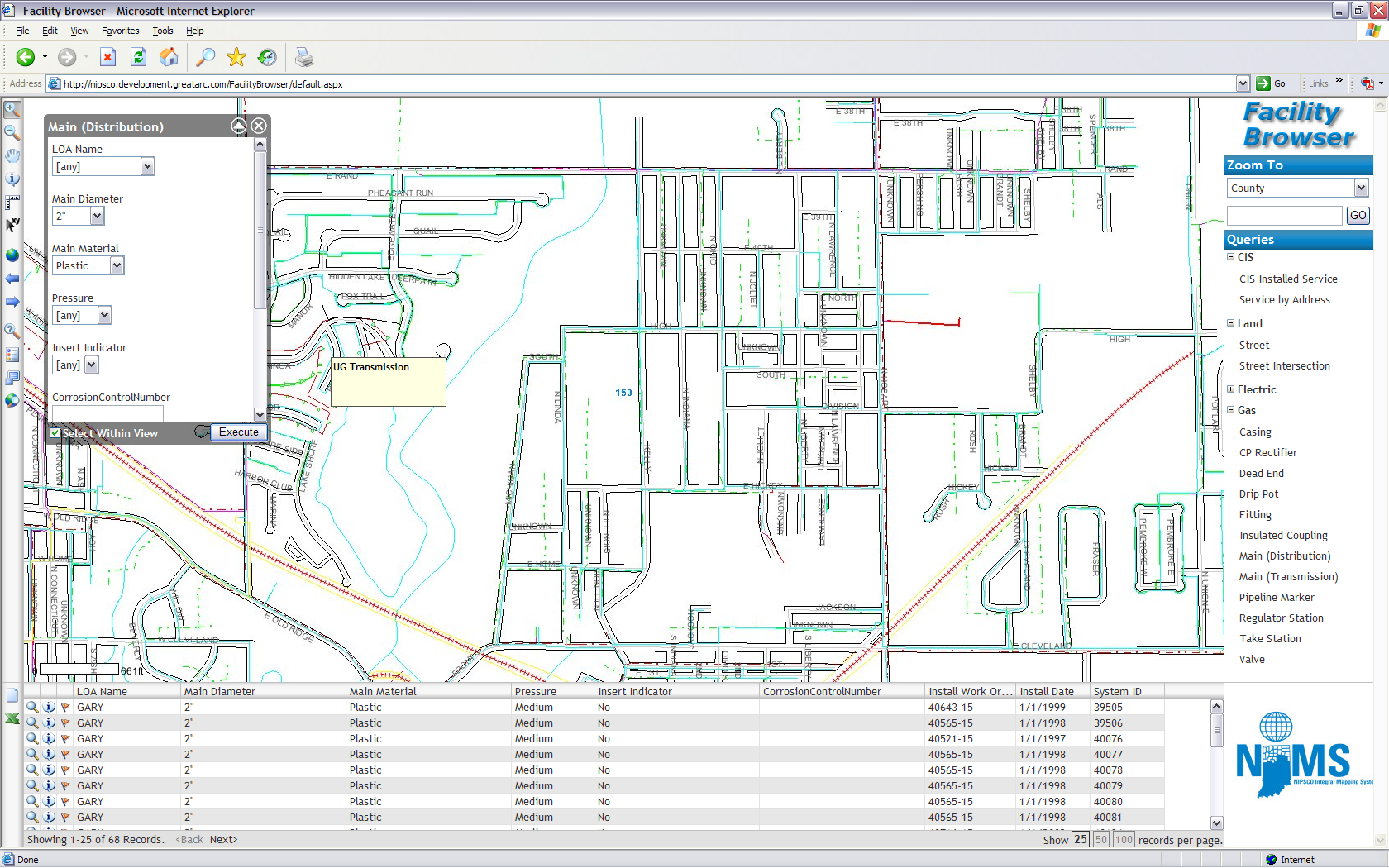Click the Zoom To text input field
Viewport: 1389px width, 868px height.
point(1283,216)
